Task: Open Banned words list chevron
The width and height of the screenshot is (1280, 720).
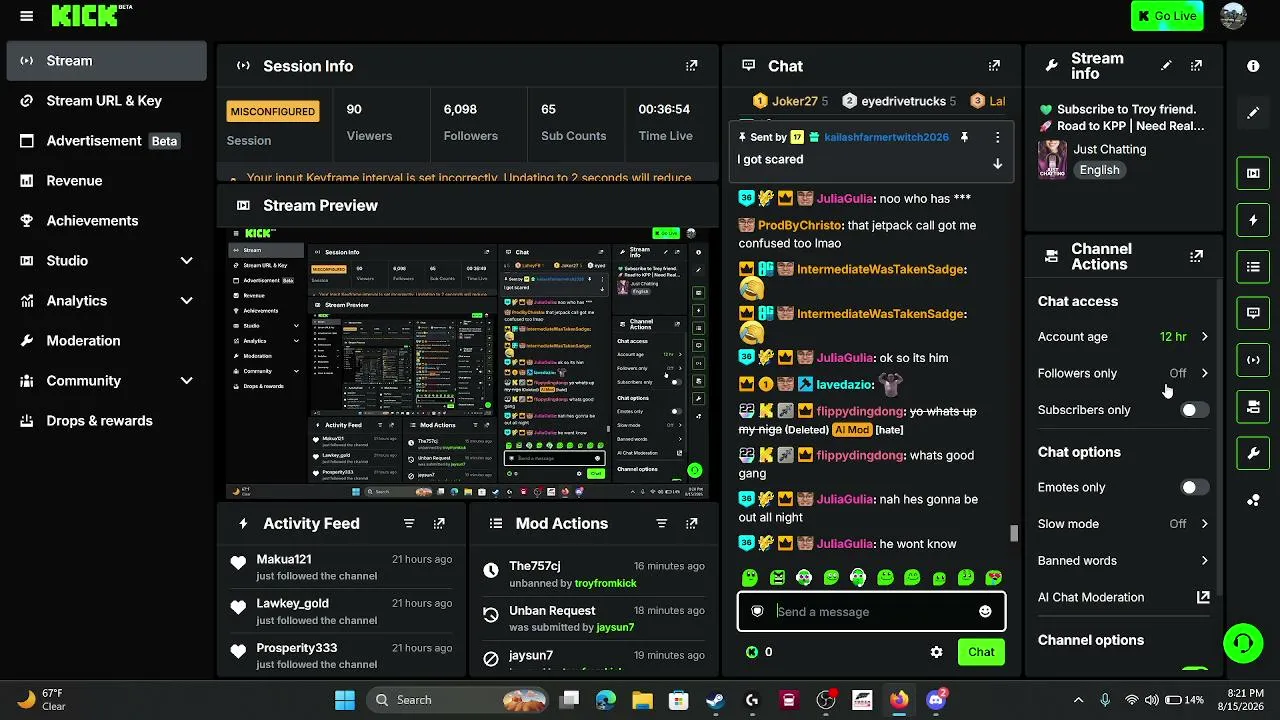Action: pyautogui.click(x=1204, y=561)
